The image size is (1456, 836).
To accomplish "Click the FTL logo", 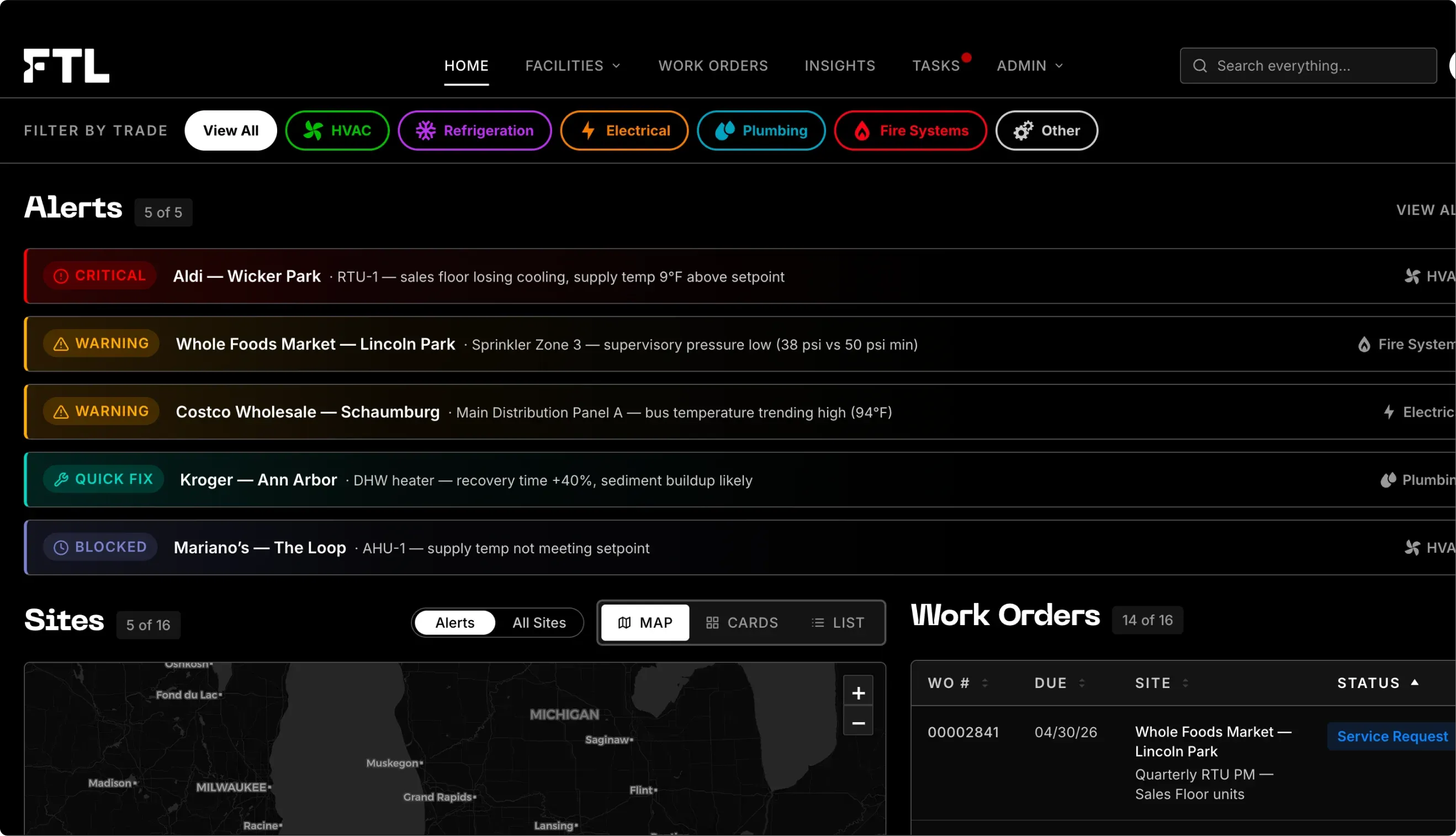I will pos(66,66).
